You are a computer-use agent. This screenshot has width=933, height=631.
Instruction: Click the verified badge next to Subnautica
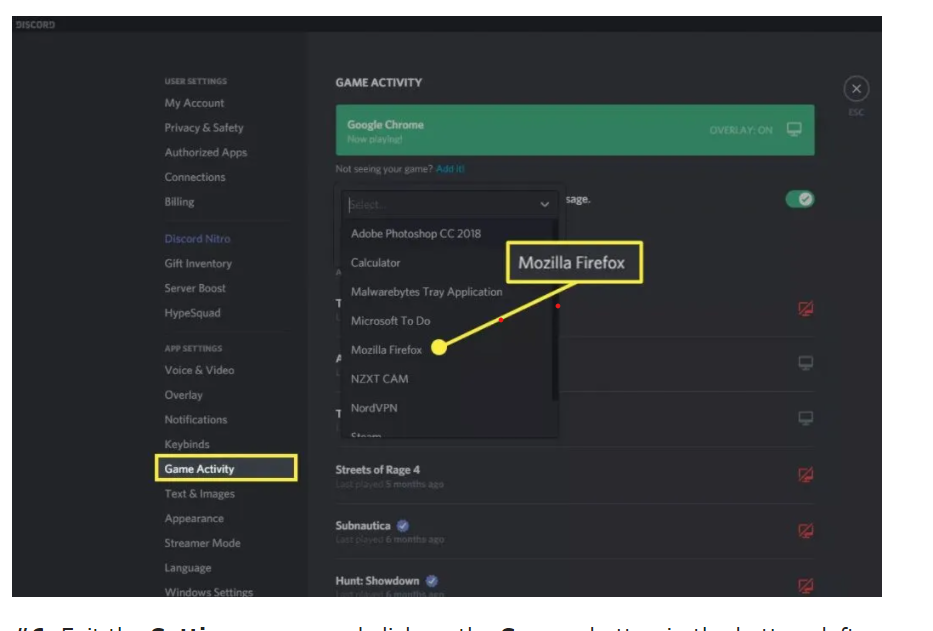click(403, 526)
